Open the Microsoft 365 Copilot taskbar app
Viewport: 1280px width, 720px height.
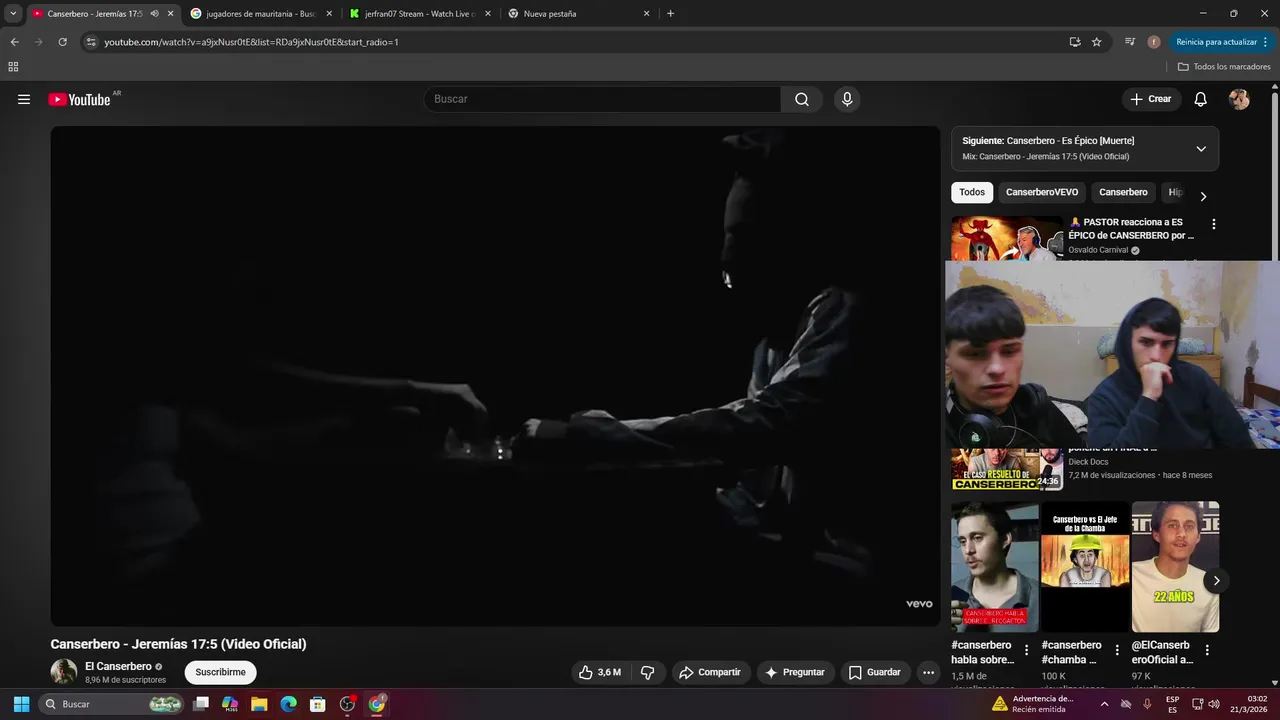click(230, 704)
